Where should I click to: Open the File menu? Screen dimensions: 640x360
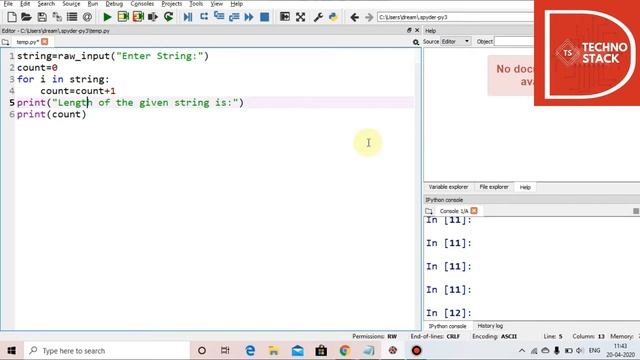[x=8, y=4]
